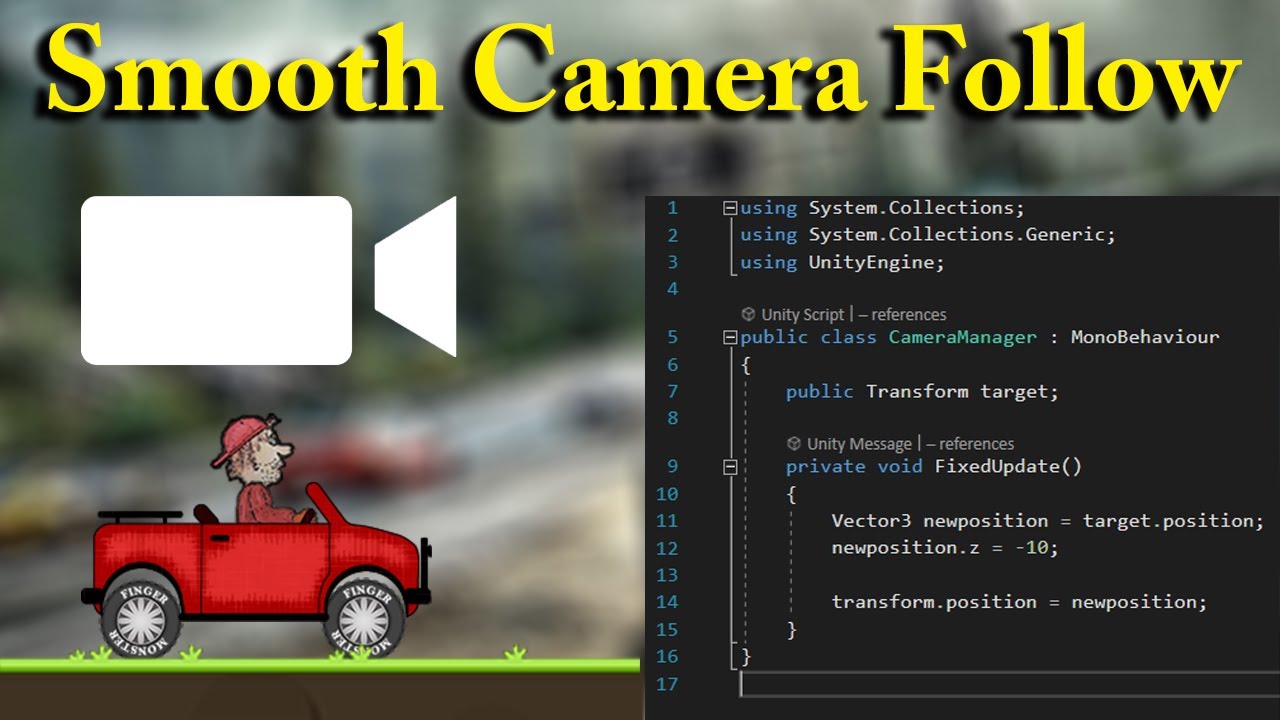The width and height of the screenshot is (1280, 720).
Task: Click the 'Smooth Camera Follow' title text
Action: (644, 72)
